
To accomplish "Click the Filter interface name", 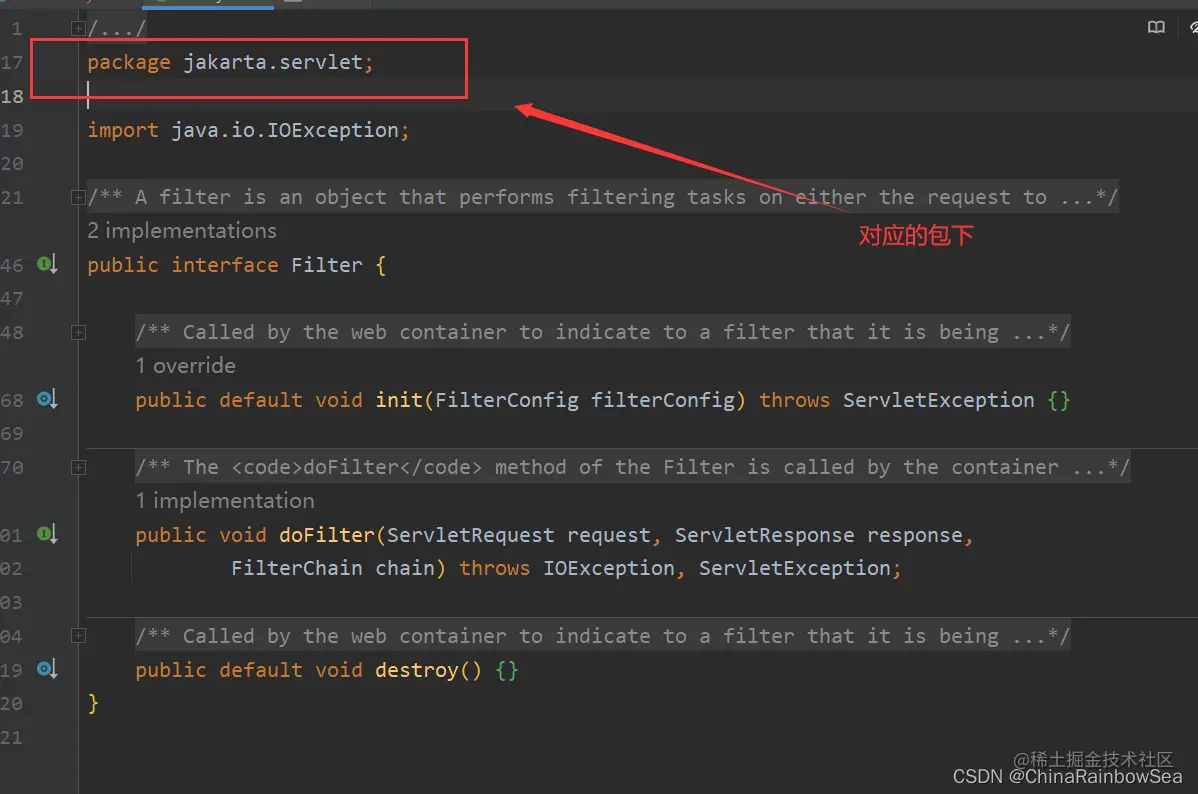I will [327, 265].
